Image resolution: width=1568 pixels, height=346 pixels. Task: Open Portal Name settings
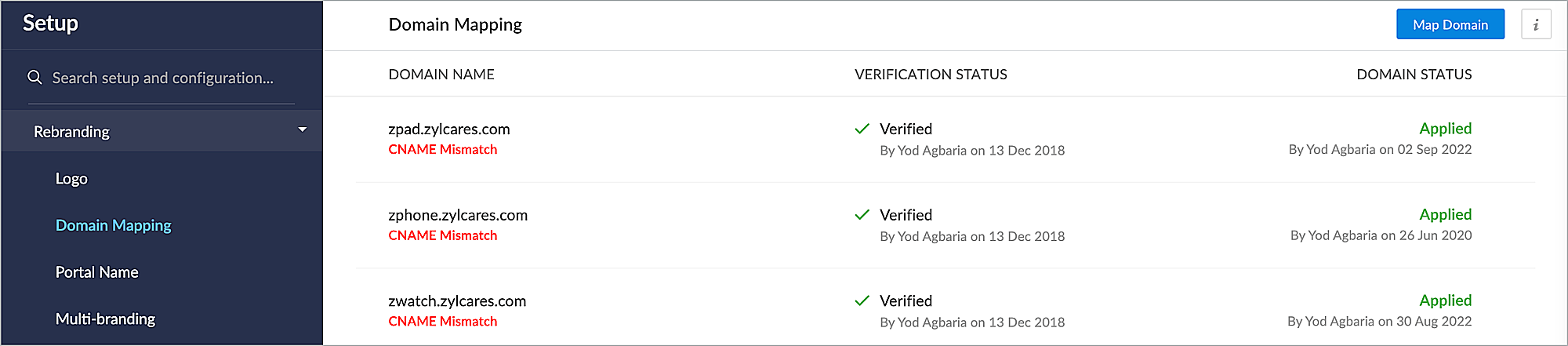[96, 272]
